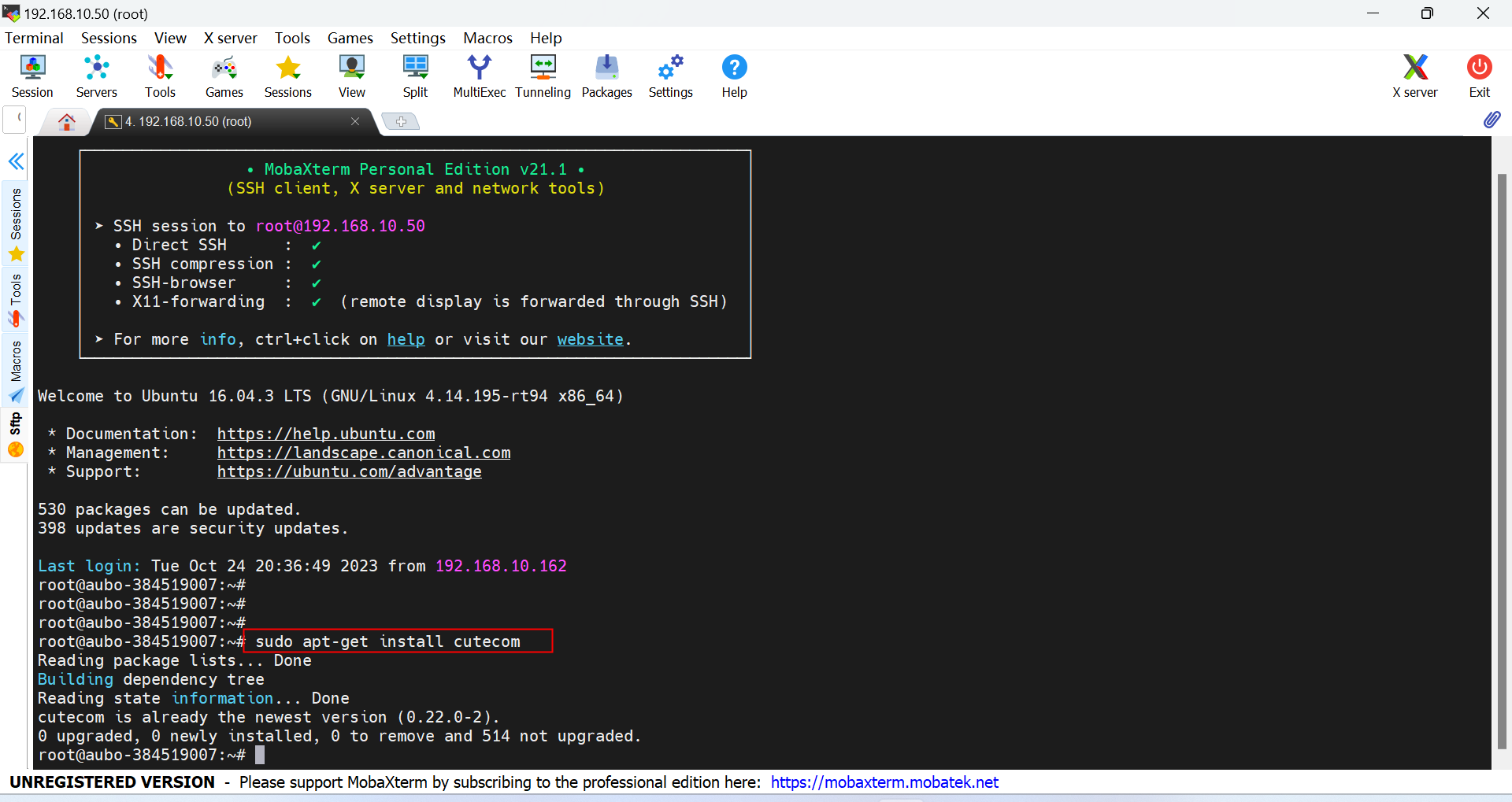Click UNREGISTERED VERSION status text
Image resolution: width=1512 pixels, height=802 pixels.
pyautogui.click(x=112, y=782)
